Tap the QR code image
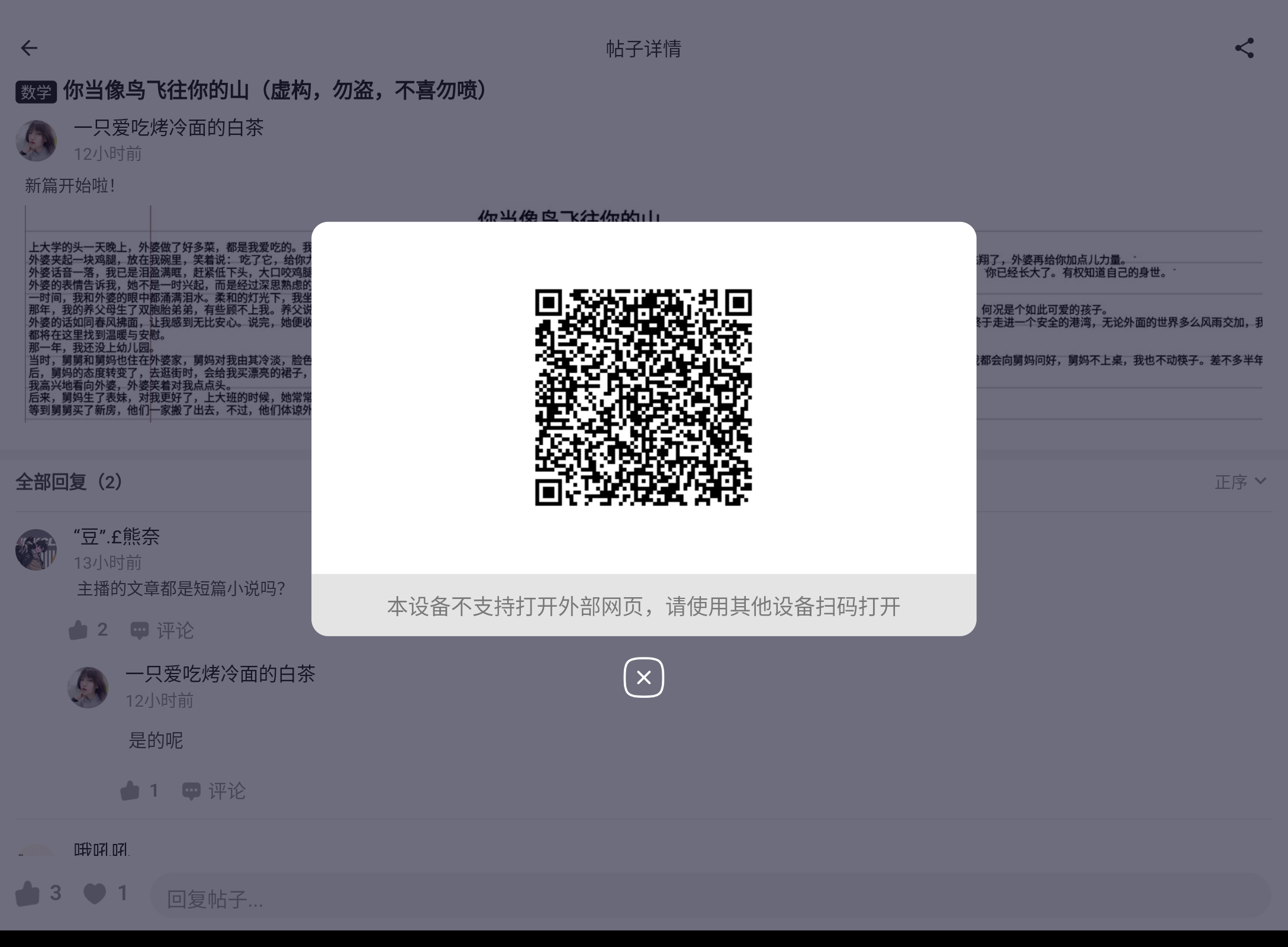 [x=643, y=397]
